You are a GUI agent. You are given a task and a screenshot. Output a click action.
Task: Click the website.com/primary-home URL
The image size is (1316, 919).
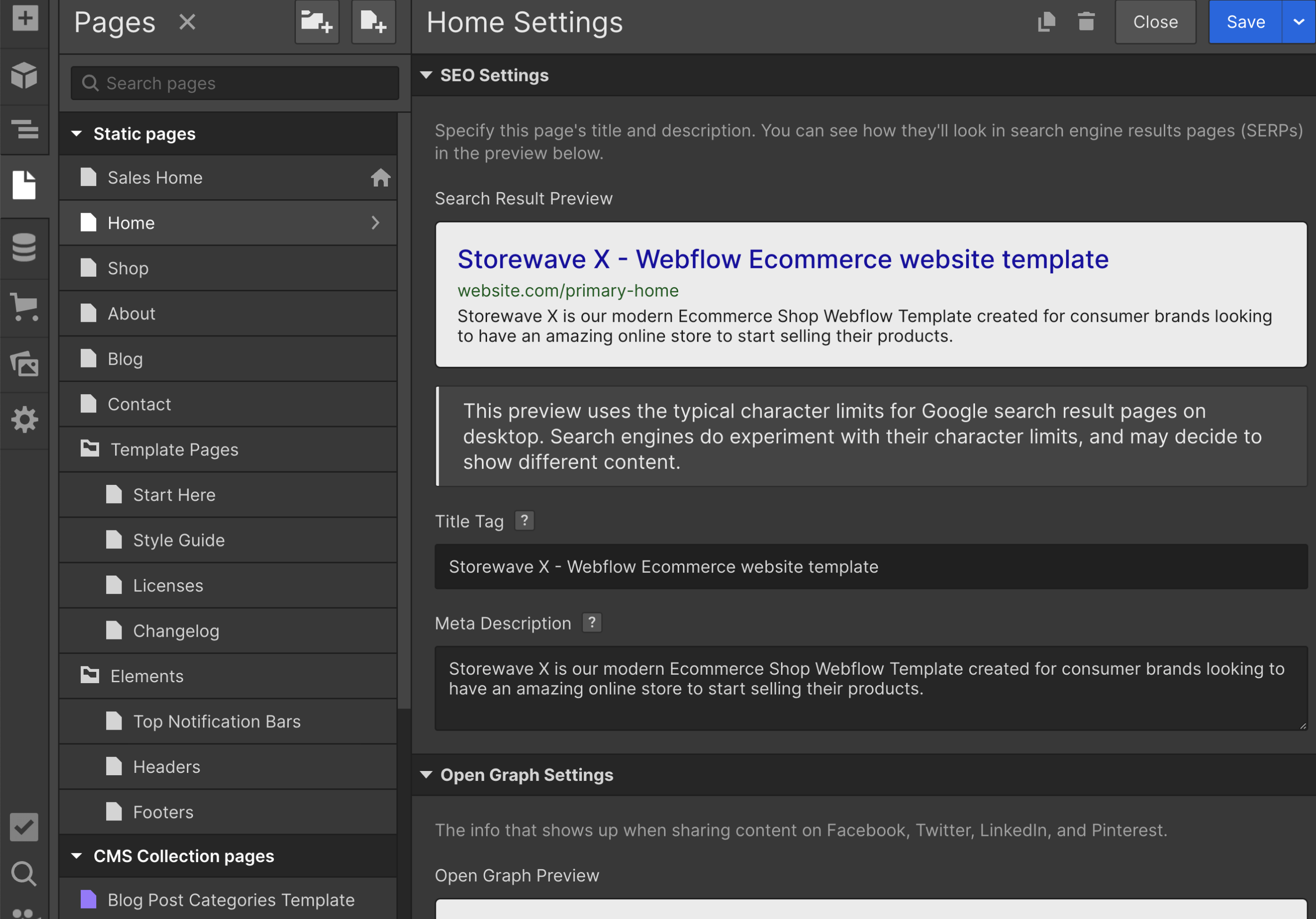(x=567, y=291)
